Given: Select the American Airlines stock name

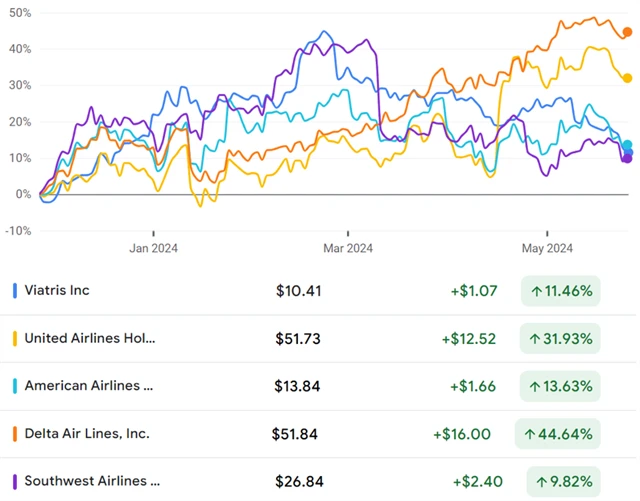Looking at the screenshot, I should click(x=90, y=386).
